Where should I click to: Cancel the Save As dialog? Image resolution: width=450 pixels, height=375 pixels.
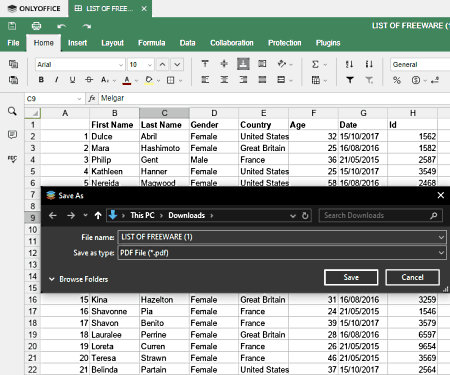click(x=412, y=277)
